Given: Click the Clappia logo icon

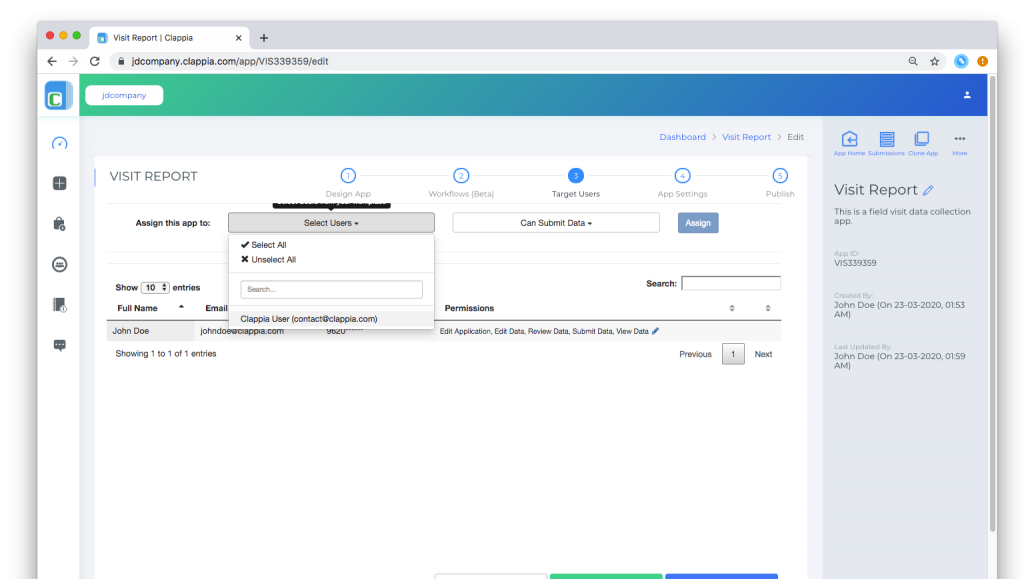Looking at the screenshot, I should (x=57, y=96).
